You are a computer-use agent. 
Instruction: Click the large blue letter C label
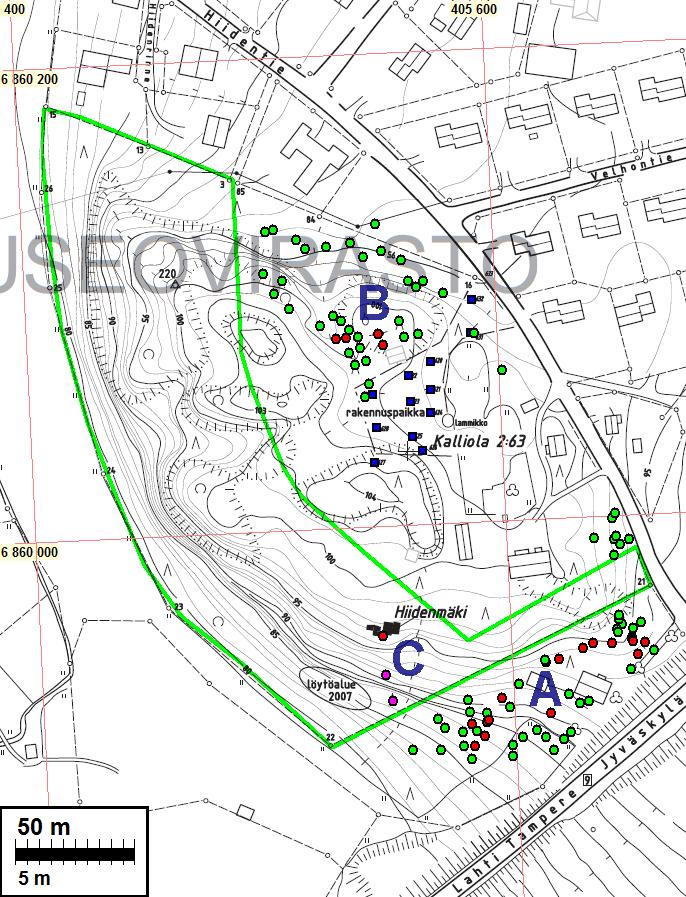tap(409, 659)
